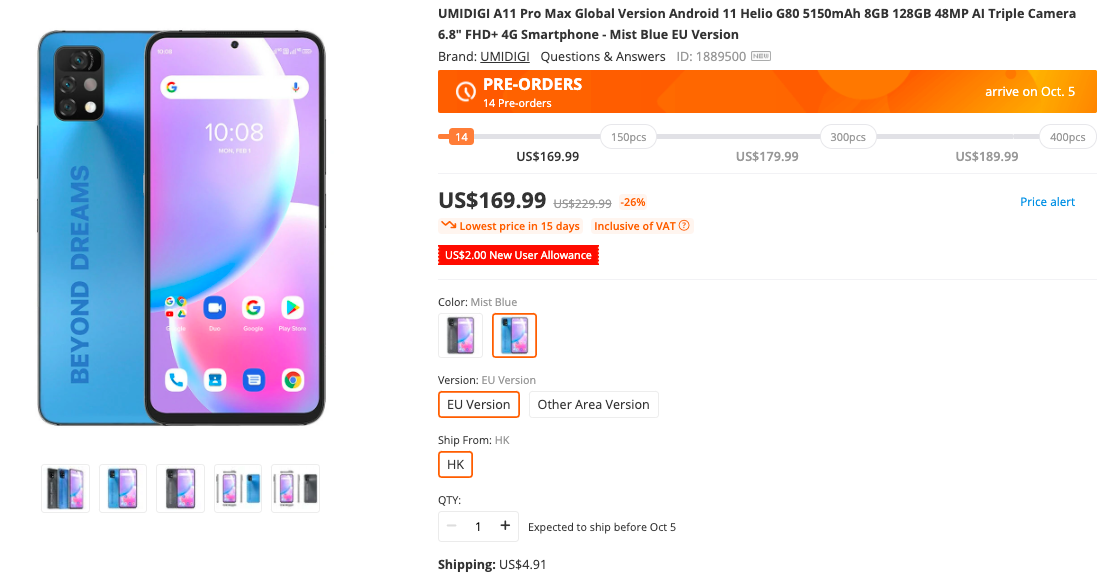Set a Price alert

[x=1047, y=202]
